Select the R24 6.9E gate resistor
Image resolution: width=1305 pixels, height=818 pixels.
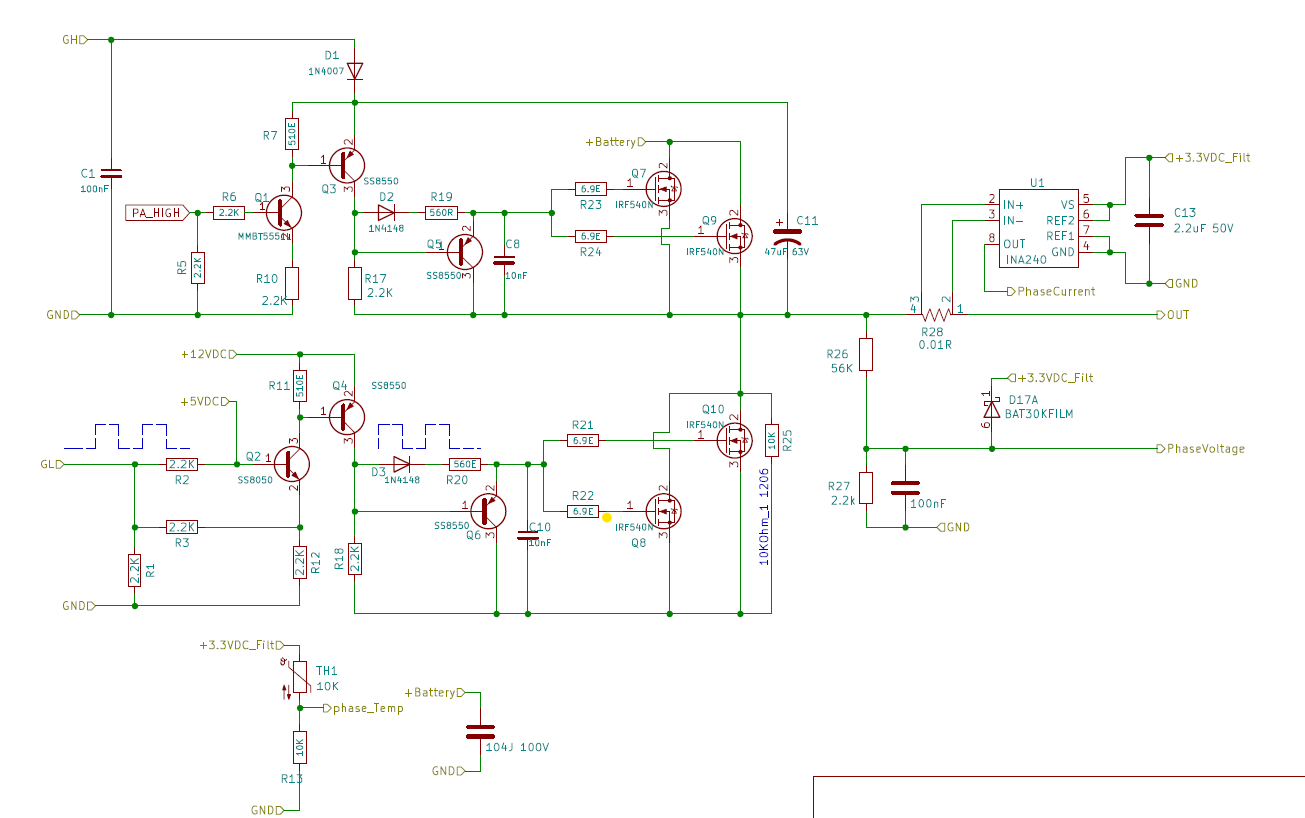tap(590, 236)
